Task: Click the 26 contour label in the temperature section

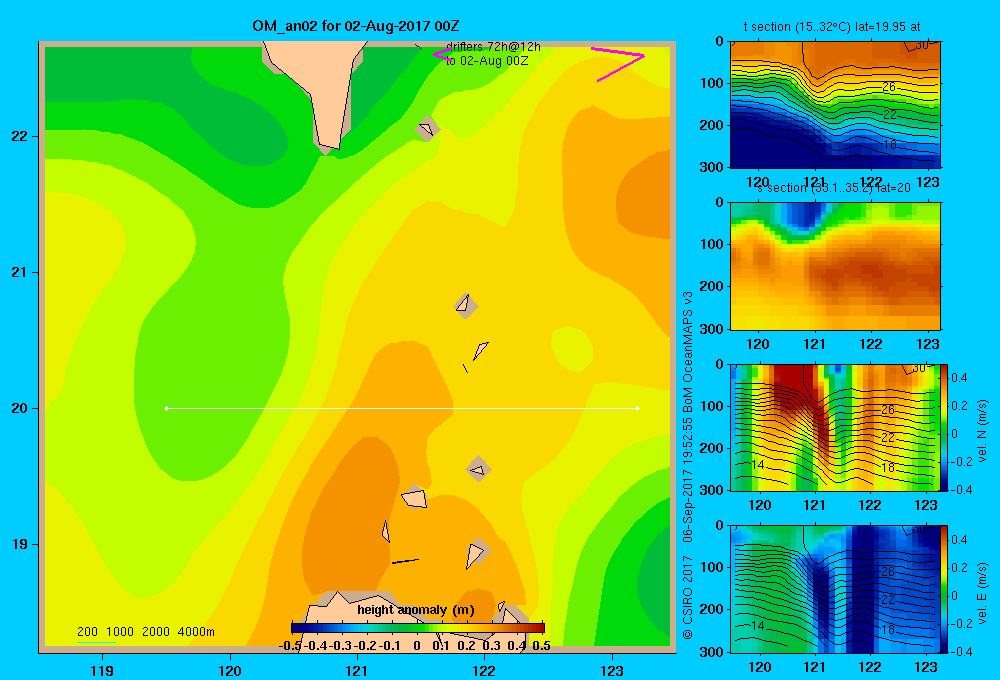Action: click(x=888, y=87)
